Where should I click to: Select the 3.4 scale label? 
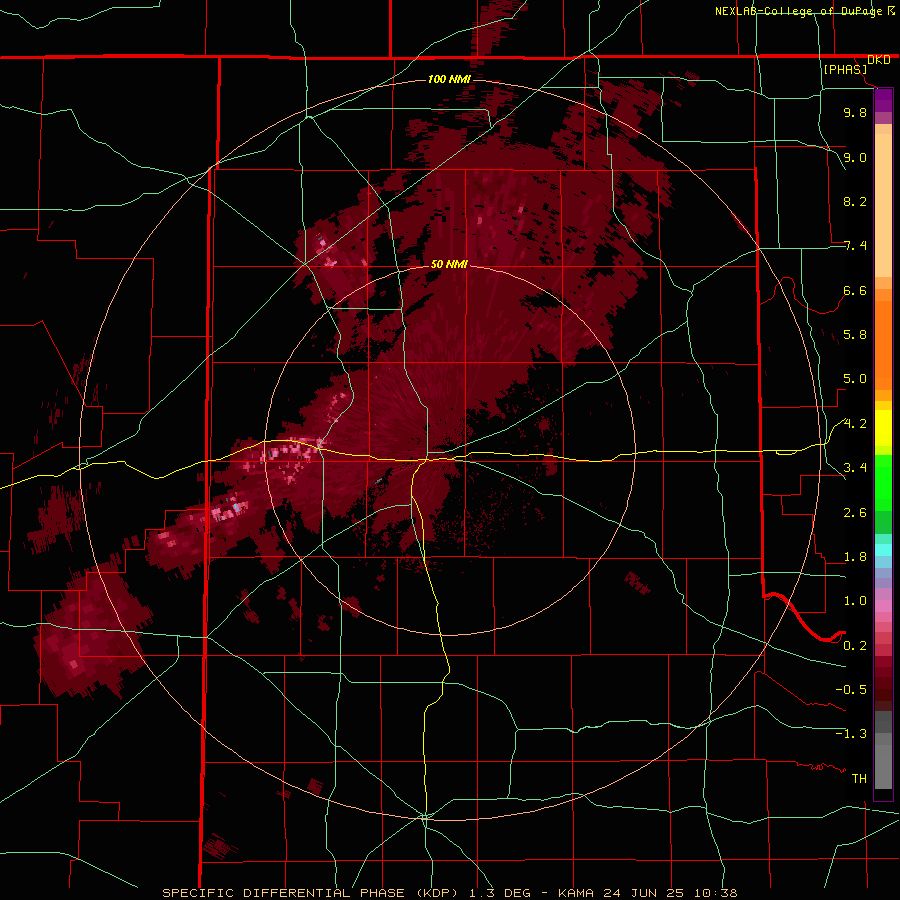(855, 468)
